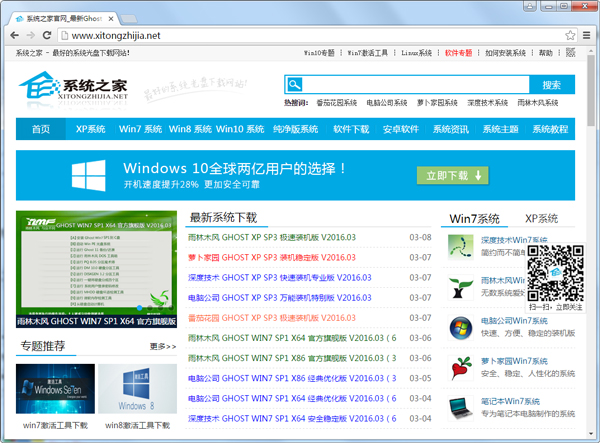Image resolution: width=600 pixels, height=443 pixels.
Task: Open the 系统资讯 navigation item
Action: (451, 129)
